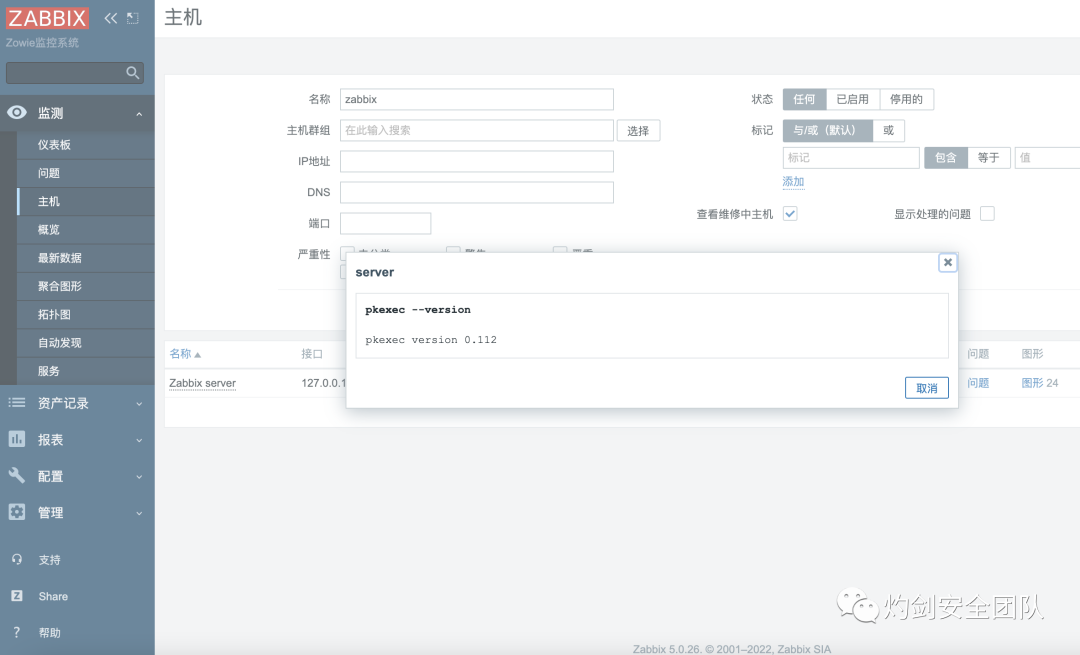Click the Z icon beside Share

pyautogui.click(x=17, y=596)
